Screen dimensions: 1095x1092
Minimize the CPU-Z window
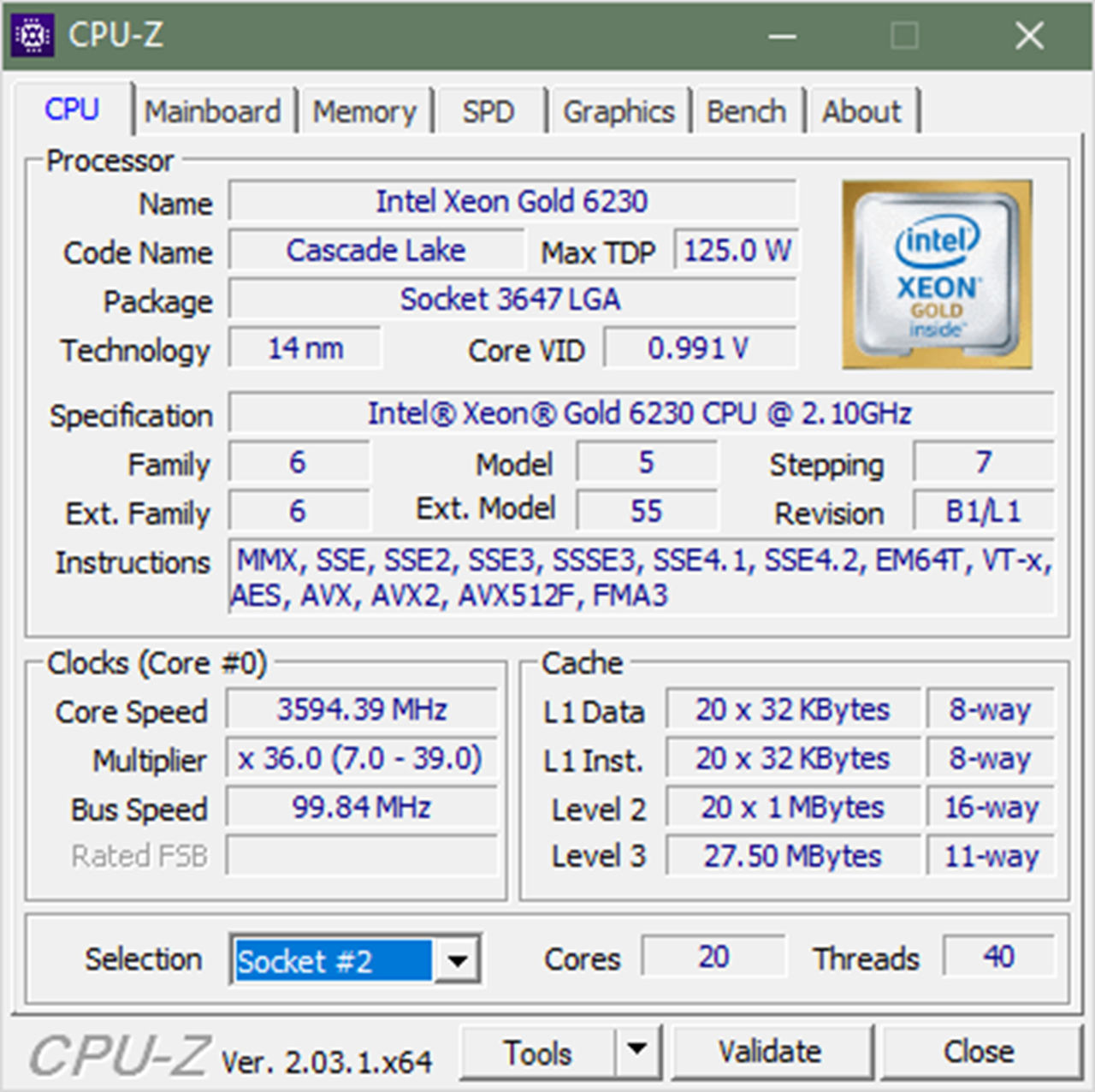click(x=782, y=36)
